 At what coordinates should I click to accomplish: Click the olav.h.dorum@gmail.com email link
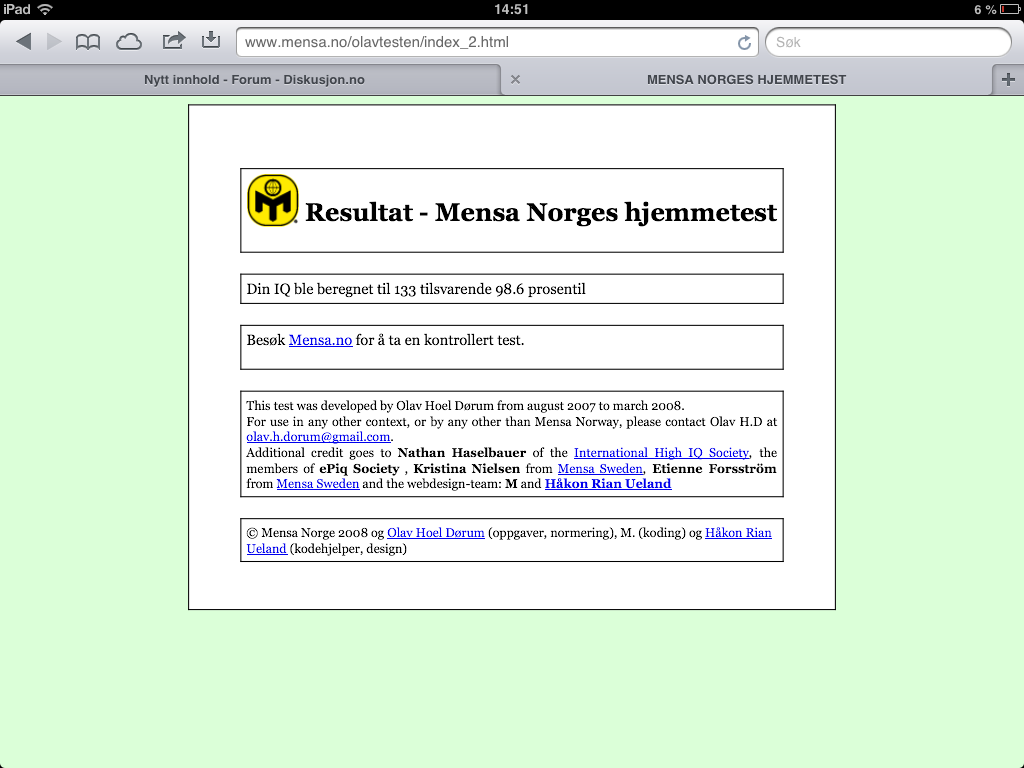[318, 437]
